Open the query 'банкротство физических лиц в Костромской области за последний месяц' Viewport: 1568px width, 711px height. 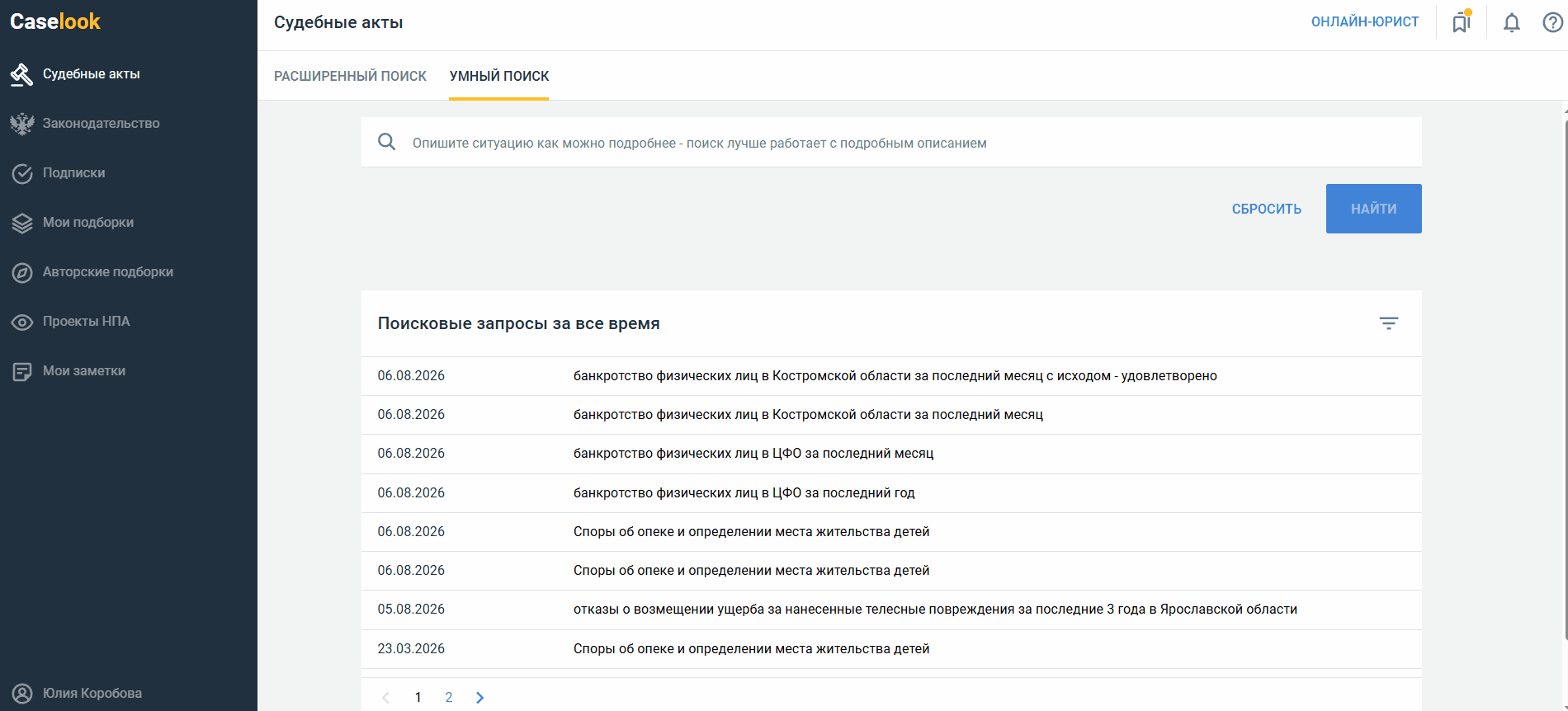tap(891, 415)
